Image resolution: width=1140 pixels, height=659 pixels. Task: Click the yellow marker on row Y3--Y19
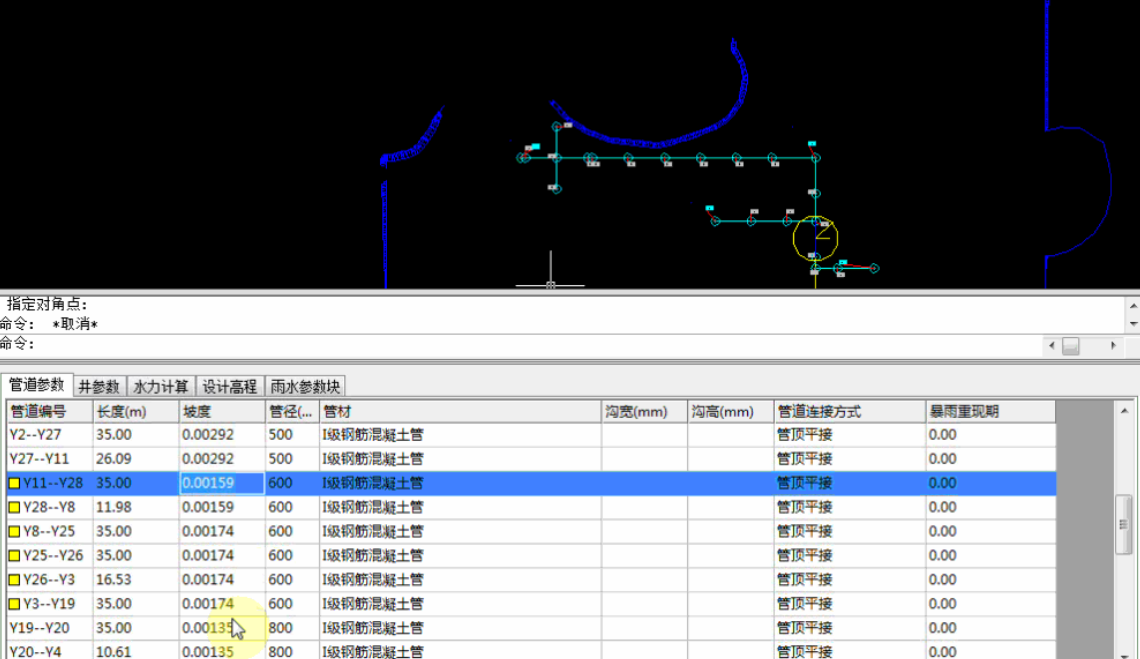point(15,604)
